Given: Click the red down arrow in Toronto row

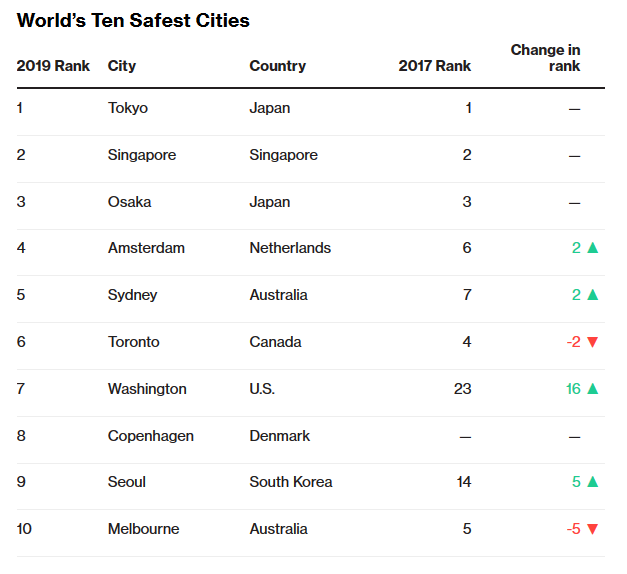Looking at the screenshot, I should (x=592, y=342).
